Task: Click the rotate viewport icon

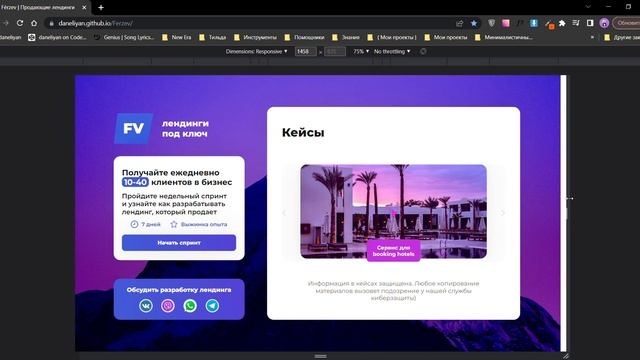Action: pos(423,51)
